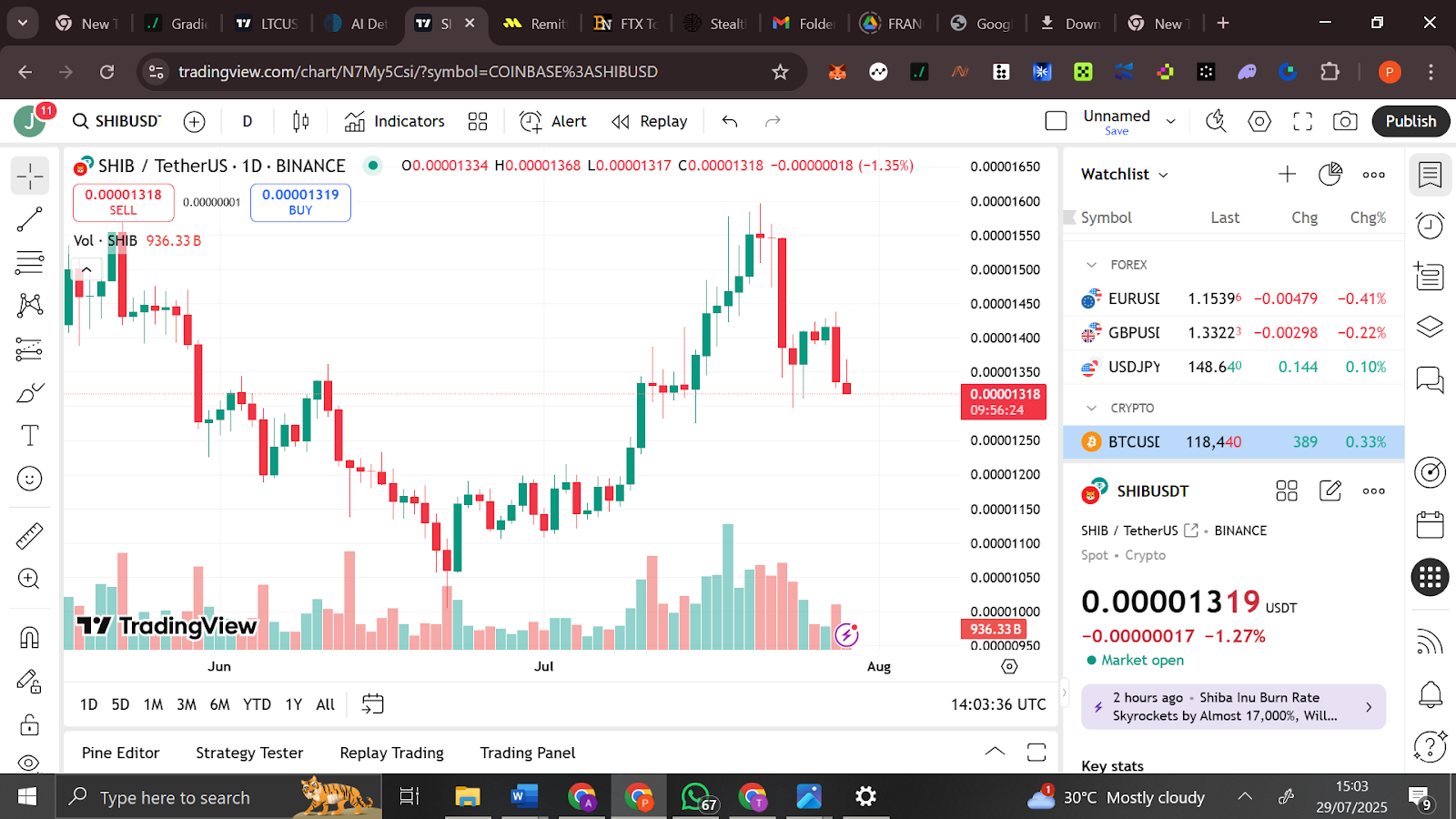
Task: Open the Pine Editor tab
Action: [x=120, y=753]
